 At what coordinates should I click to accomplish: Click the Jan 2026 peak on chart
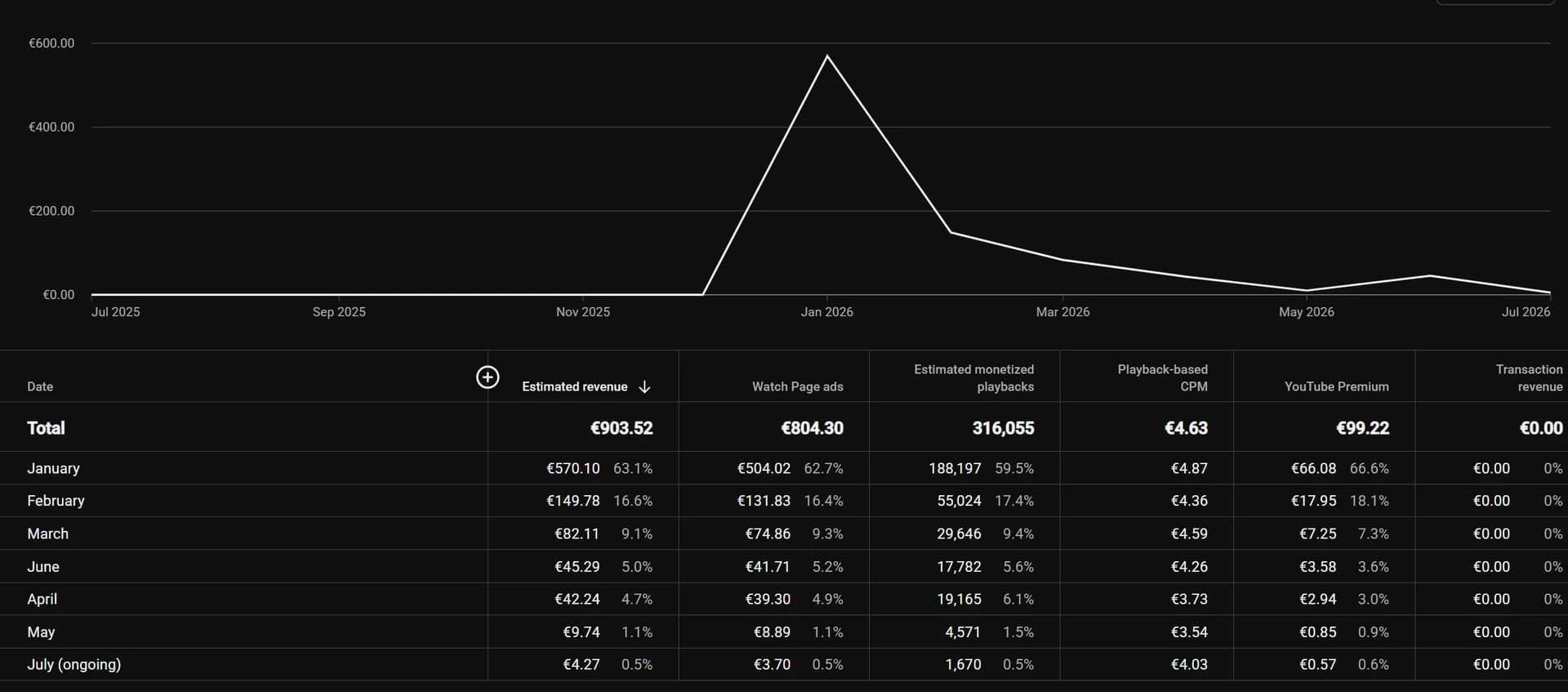coord(827,56)
